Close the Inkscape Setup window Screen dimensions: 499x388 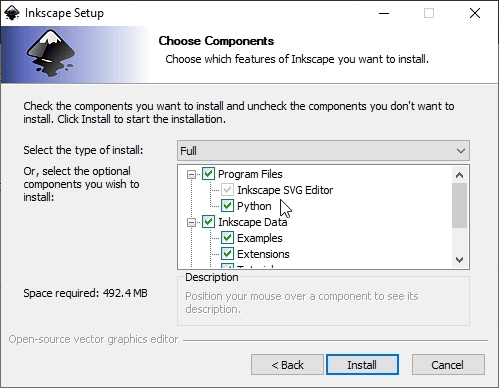(x=475, y=13)
